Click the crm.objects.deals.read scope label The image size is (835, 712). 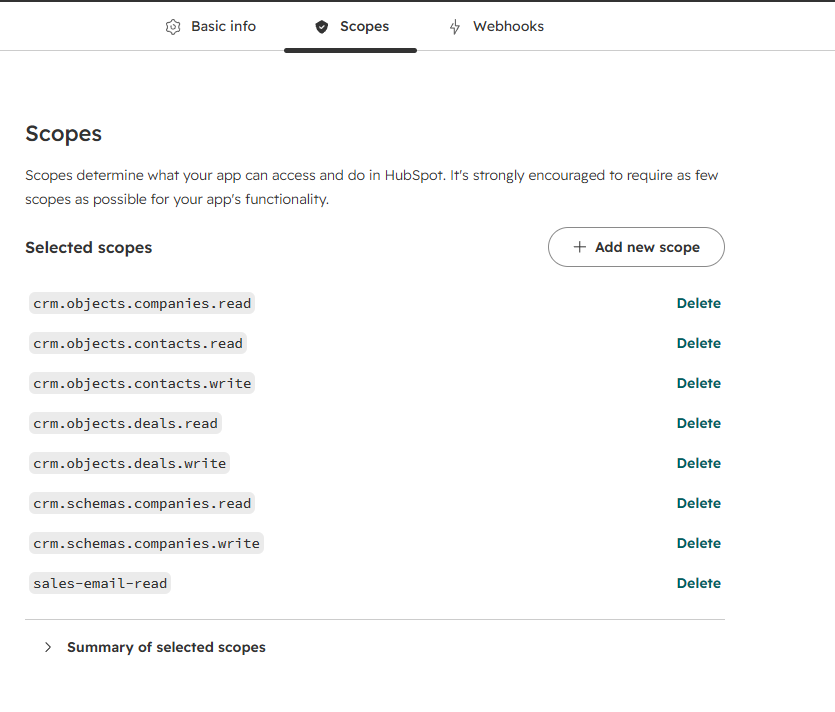pos(125,423)
